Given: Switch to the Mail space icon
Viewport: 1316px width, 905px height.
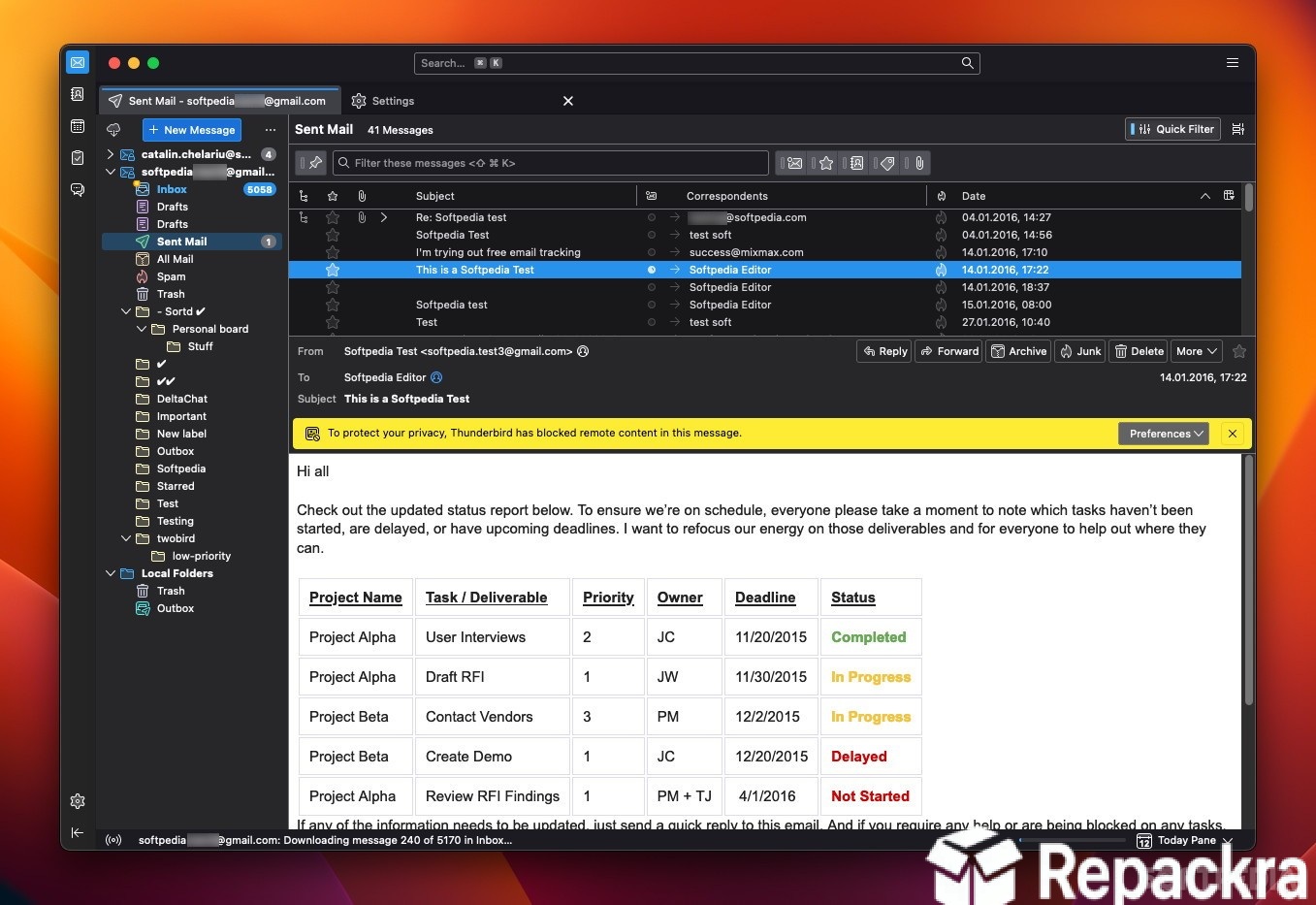Looking at the screenshot, I should coord(78,62).
